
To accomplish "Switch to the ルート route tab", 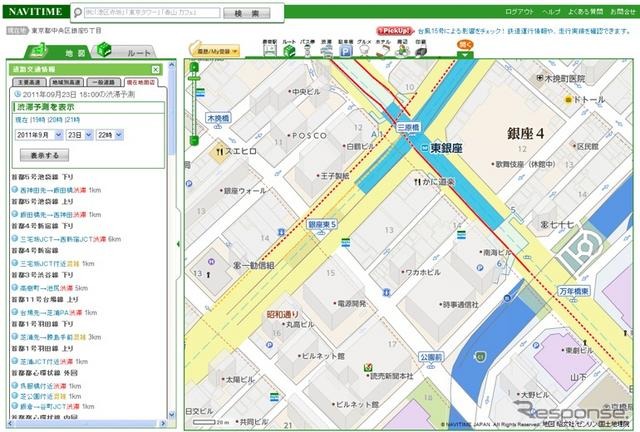I will [124, 51].
